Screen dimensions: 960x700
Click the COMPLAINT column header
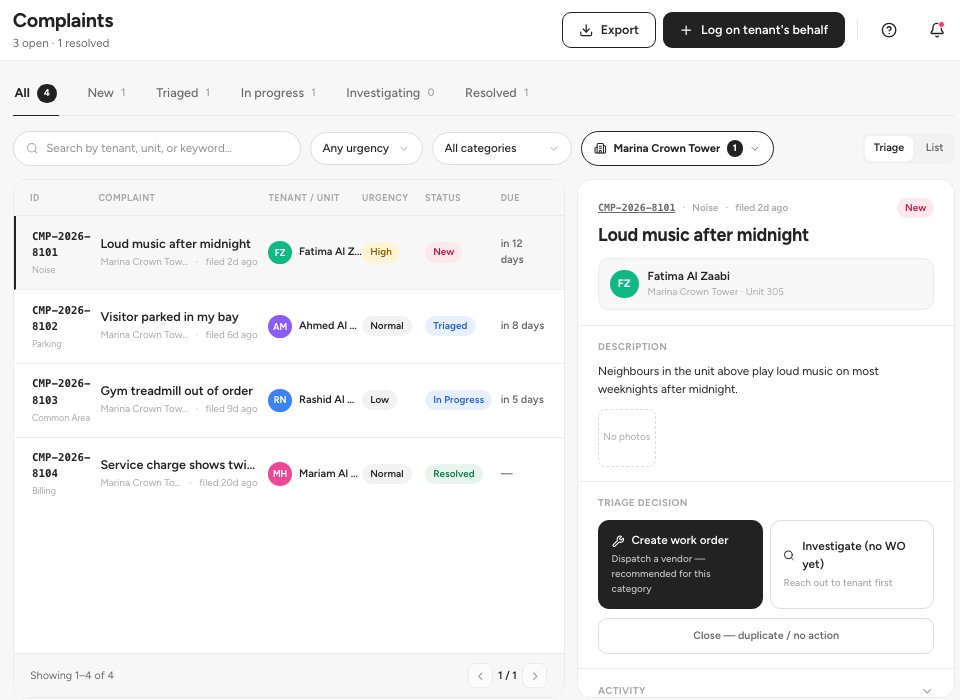(127, 198)
